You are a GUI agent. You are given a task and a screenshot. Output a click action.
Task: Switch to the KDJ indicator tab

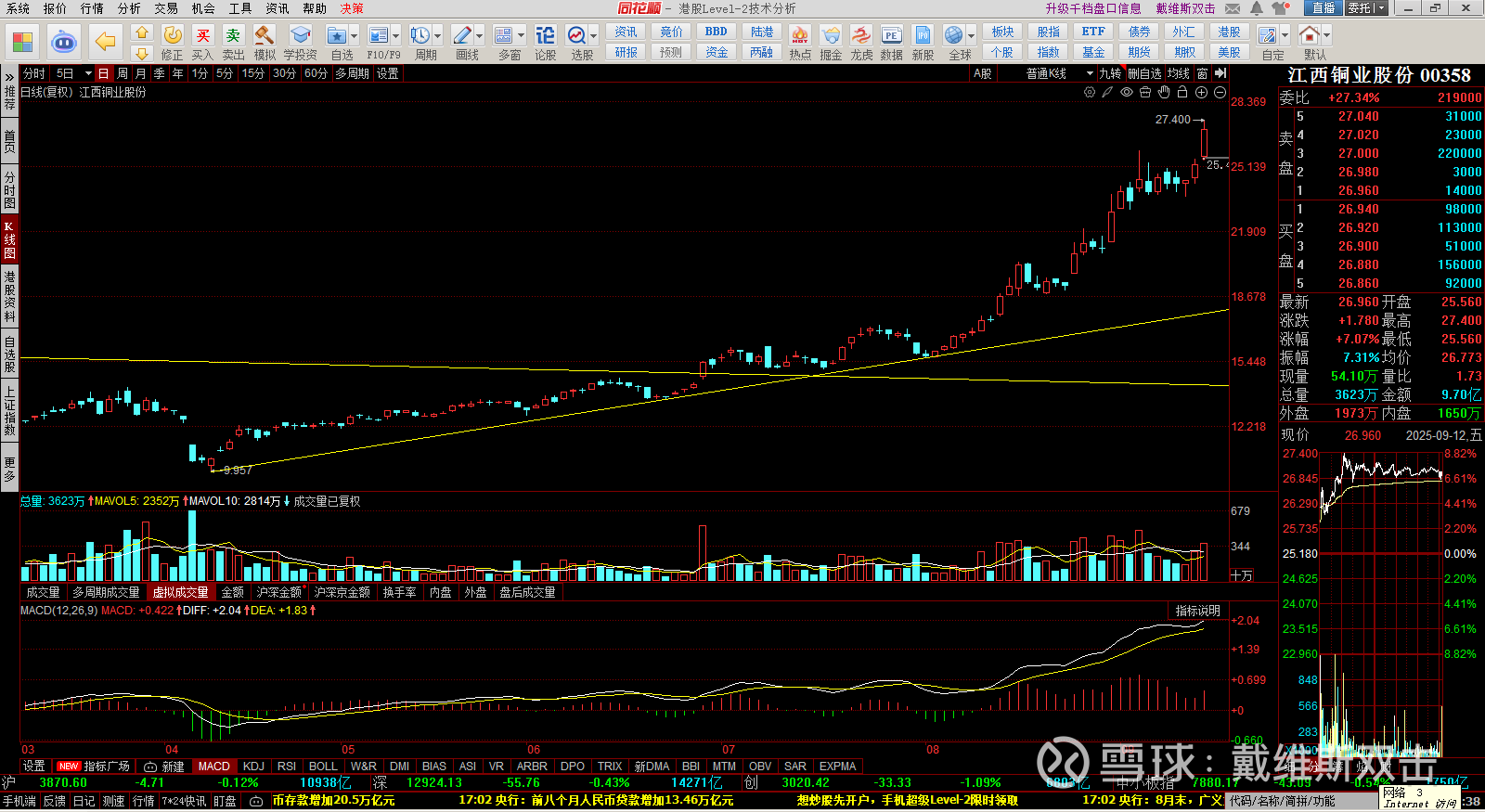point(253,767)
